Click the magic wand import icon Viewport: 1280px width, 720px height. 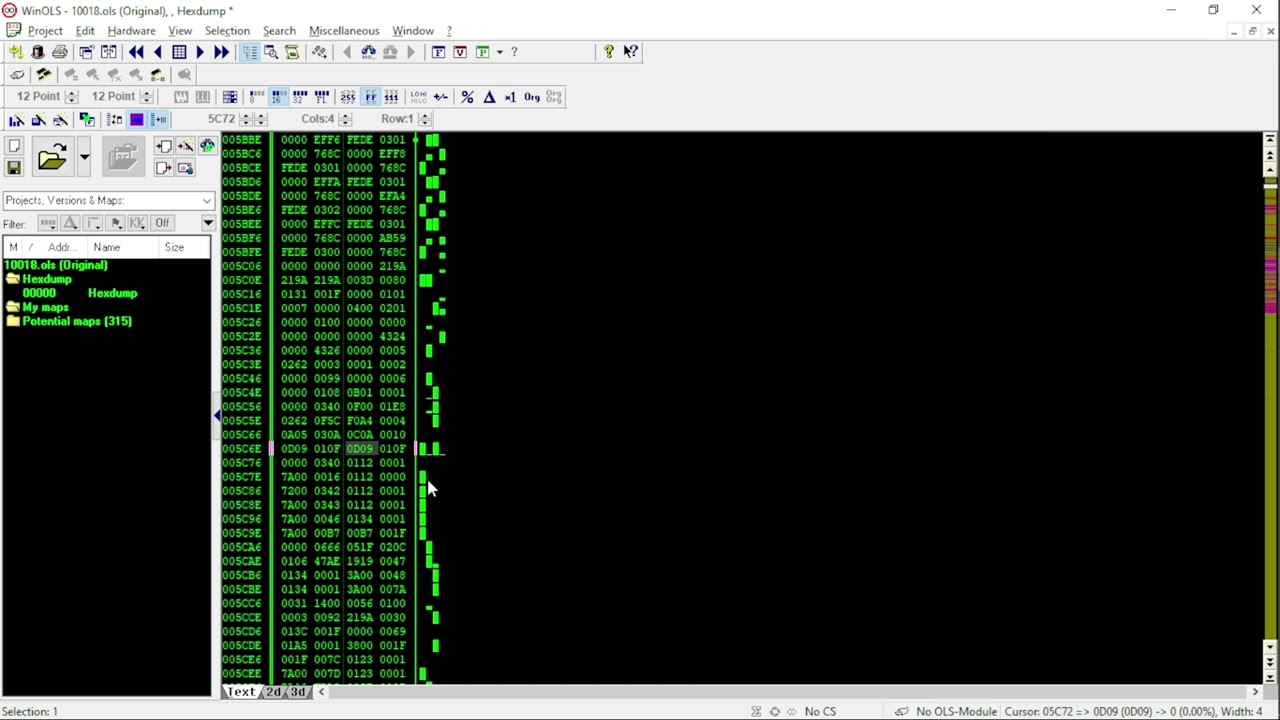(x=185, y=147)
